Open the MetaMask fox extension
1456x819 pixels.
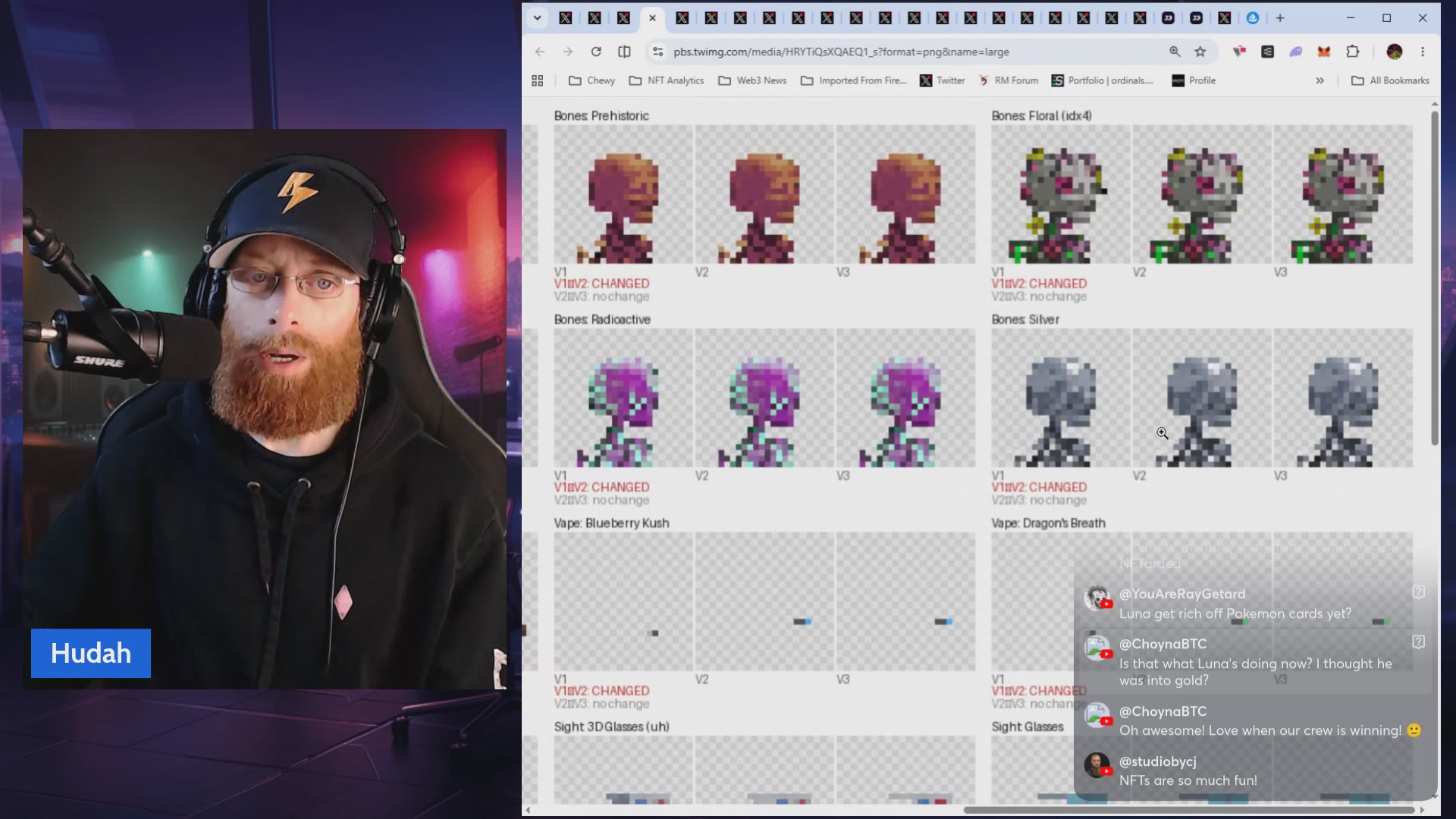(1324, 52)
